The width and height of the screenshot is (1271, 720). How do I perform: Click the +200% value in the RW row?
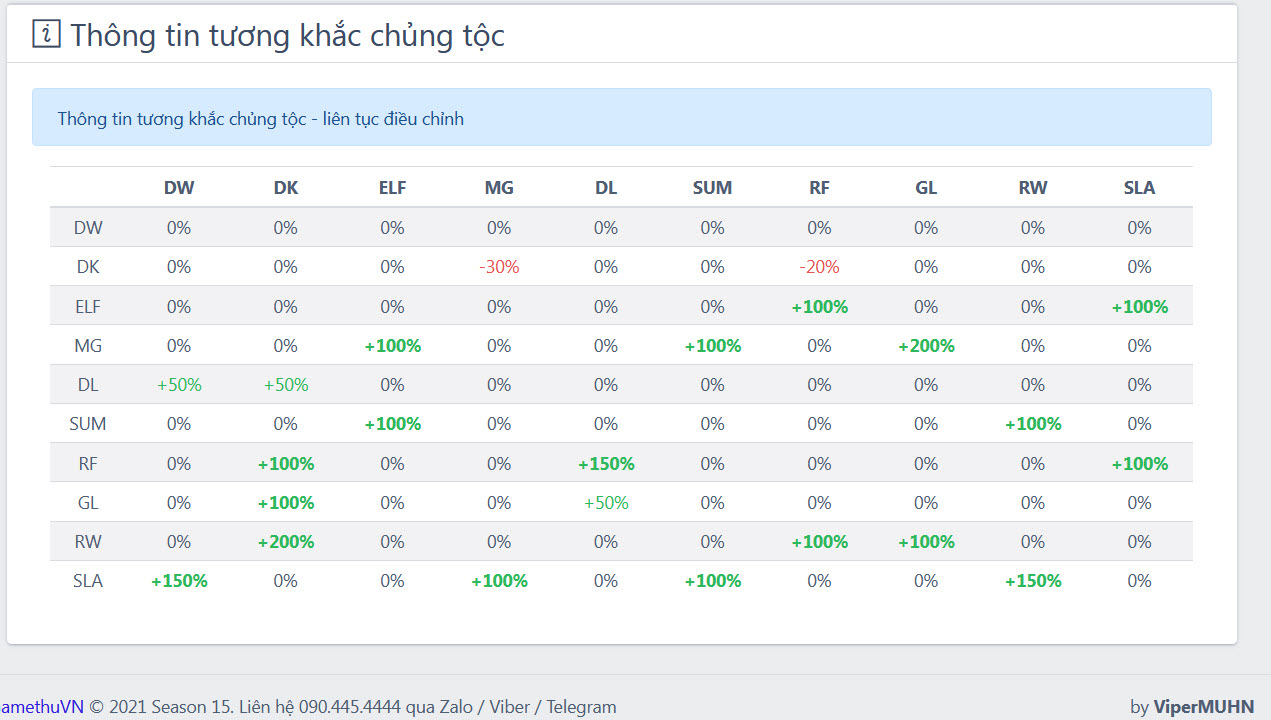tap(286, 542)
